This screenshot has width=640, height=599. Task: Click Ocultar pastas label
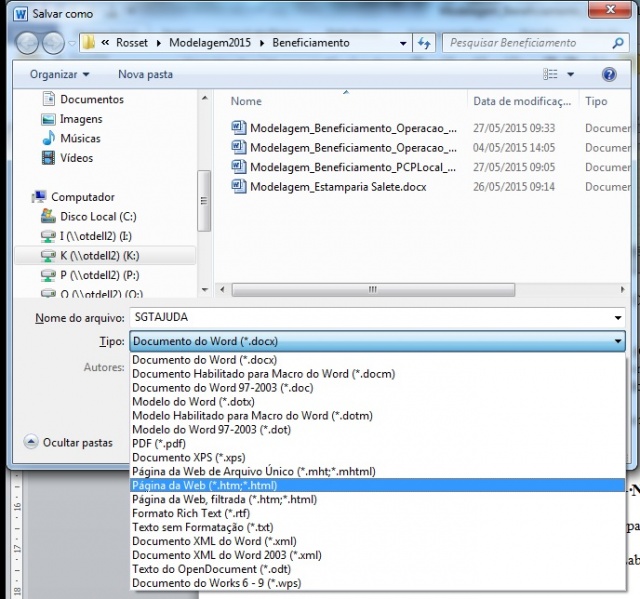click(78, 442)
